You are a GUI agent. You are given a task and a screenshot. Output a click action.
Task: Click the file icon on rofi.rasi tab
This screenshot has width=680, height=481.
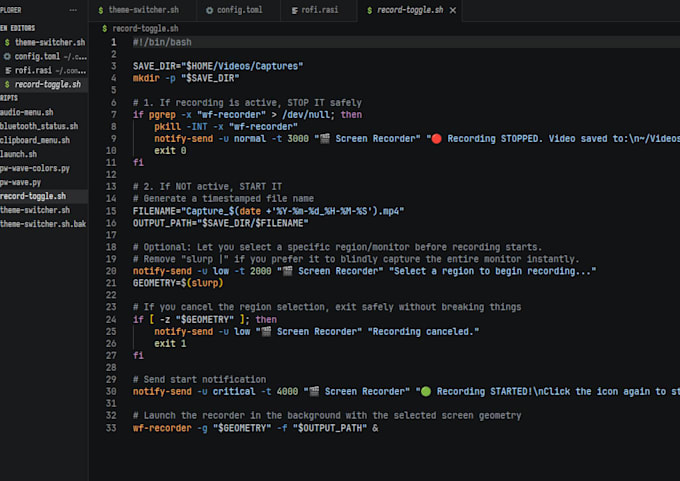point(294,10)
